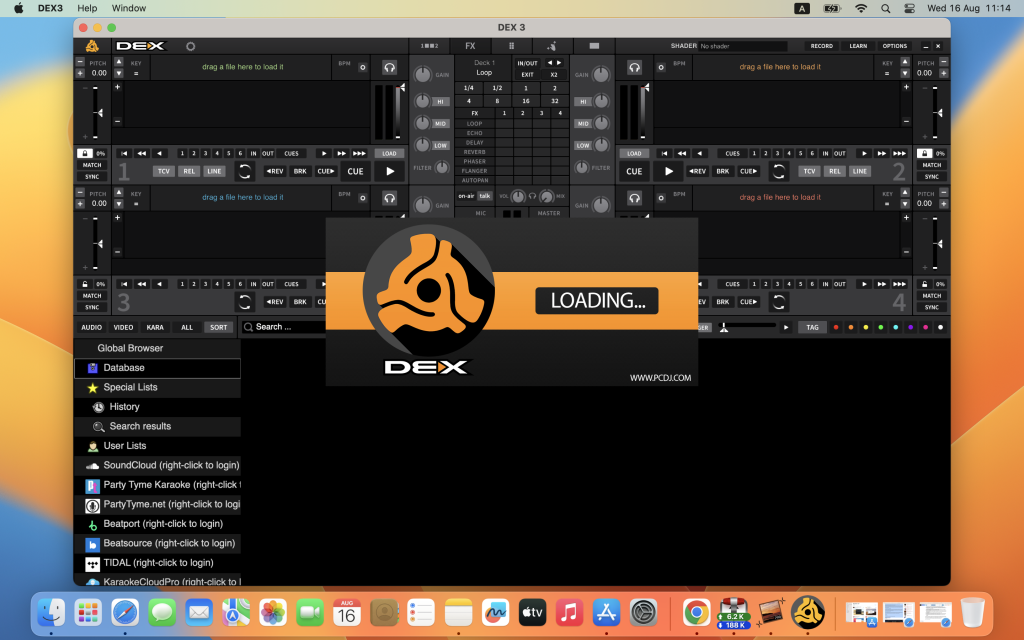The image size is (1024, 640).
Task: Toggle the MID kill on right channel
Action: pyautogui.click(x=583, y=123)
